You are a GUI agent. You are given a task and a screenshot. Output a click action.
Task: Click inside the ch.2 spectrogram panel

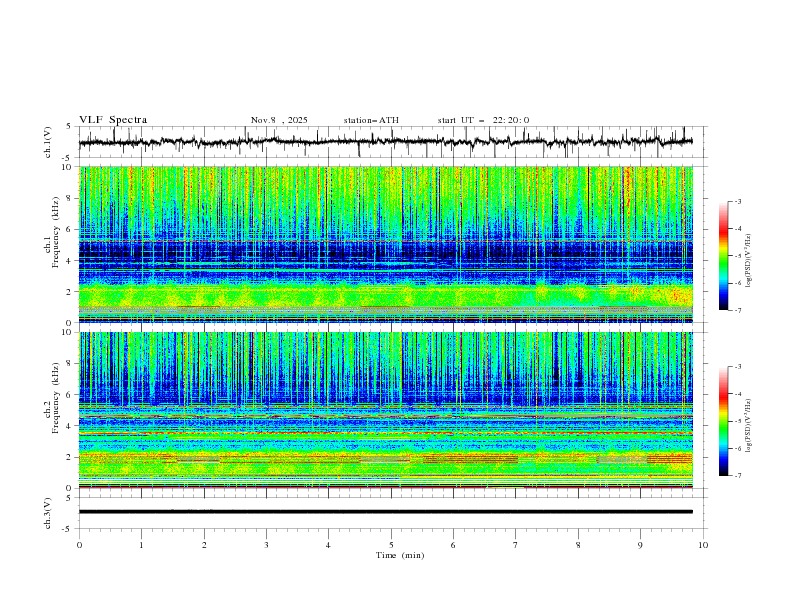(386, 410)
